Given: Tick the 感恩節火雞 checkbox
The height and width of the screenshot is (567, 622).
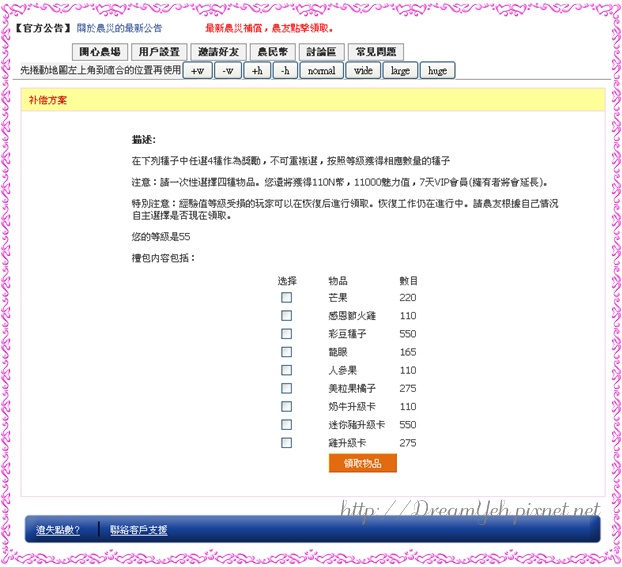Looking at the screenshot, I should point(286,316).
